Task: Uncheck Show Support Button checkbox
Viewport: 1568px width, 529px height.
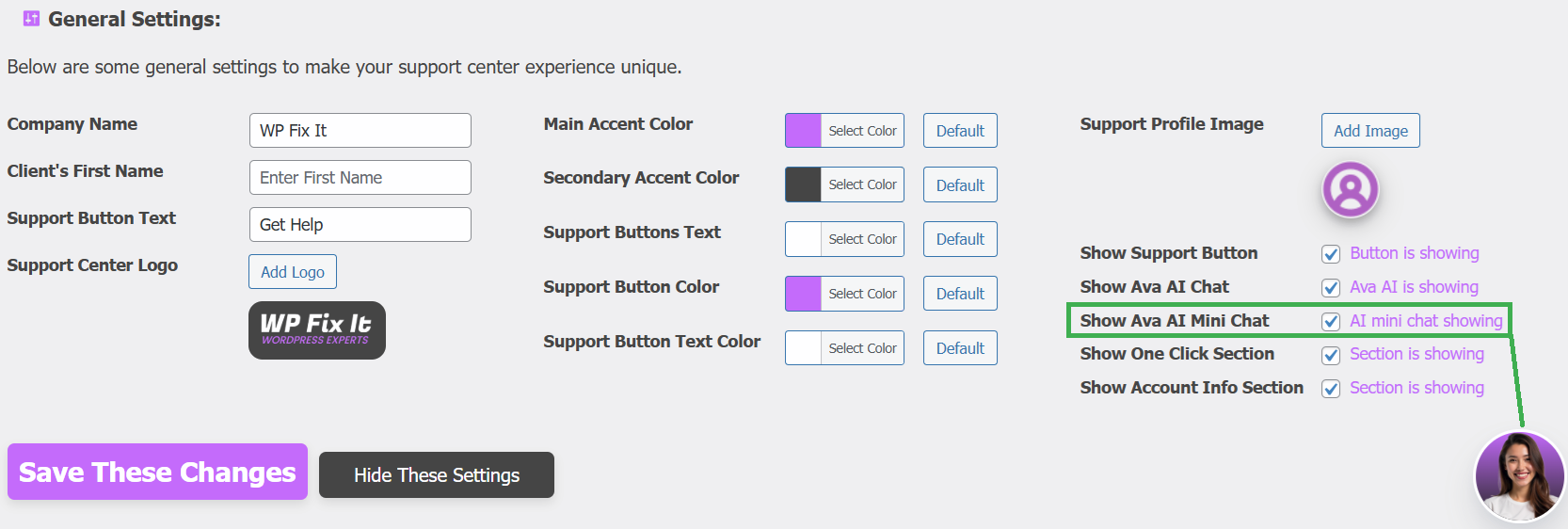Action: point(1331,254)
